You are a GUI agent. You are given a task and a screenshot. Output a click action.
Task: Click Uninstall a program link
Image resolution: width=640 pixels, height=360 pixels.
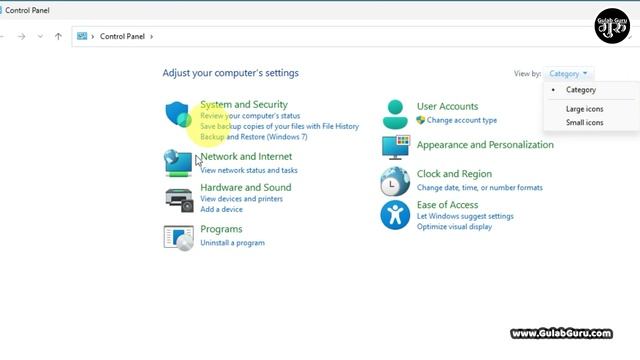coord(233,243)
